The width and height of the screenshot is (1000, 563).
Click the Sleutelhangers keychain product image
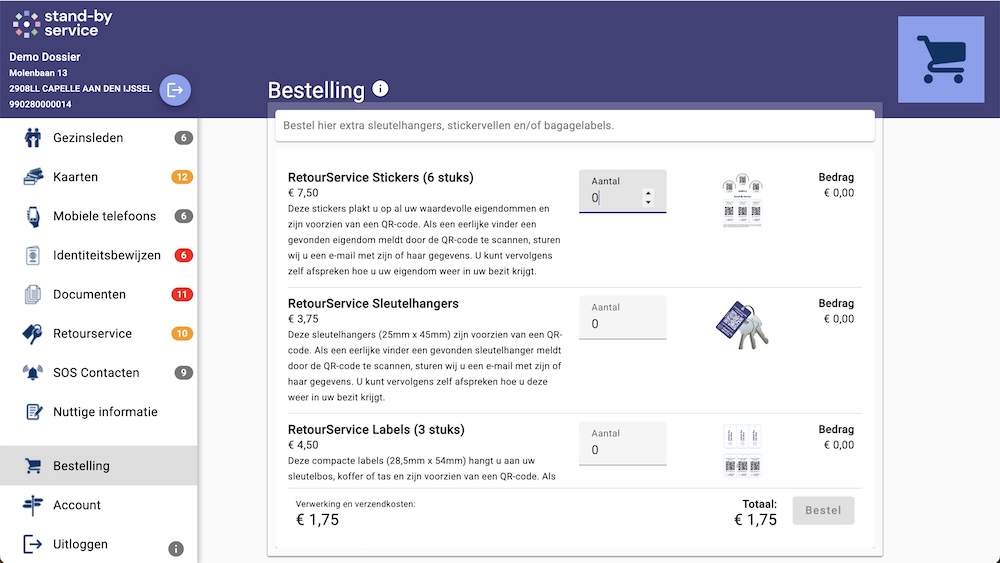(x=742, y=325)
